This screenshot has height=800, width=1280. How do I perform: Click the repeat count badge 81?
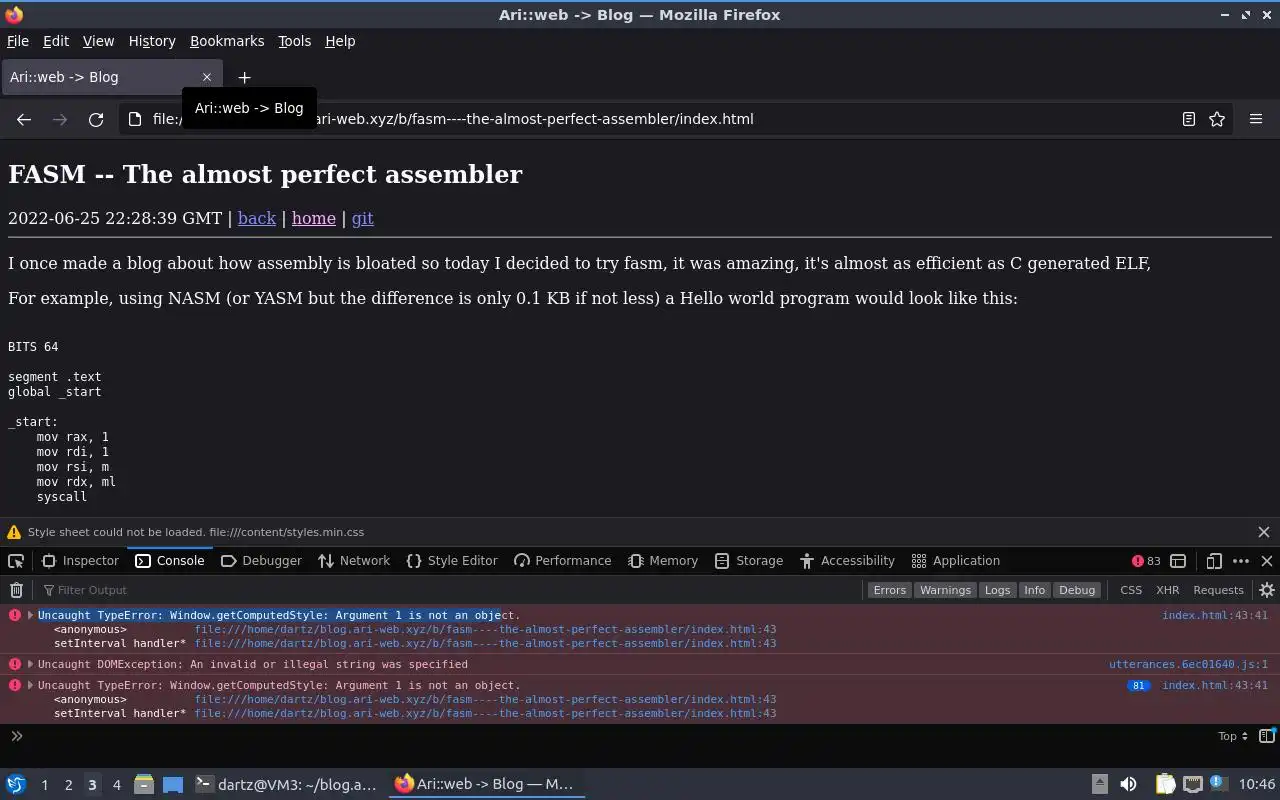[x=1138, y=686]
